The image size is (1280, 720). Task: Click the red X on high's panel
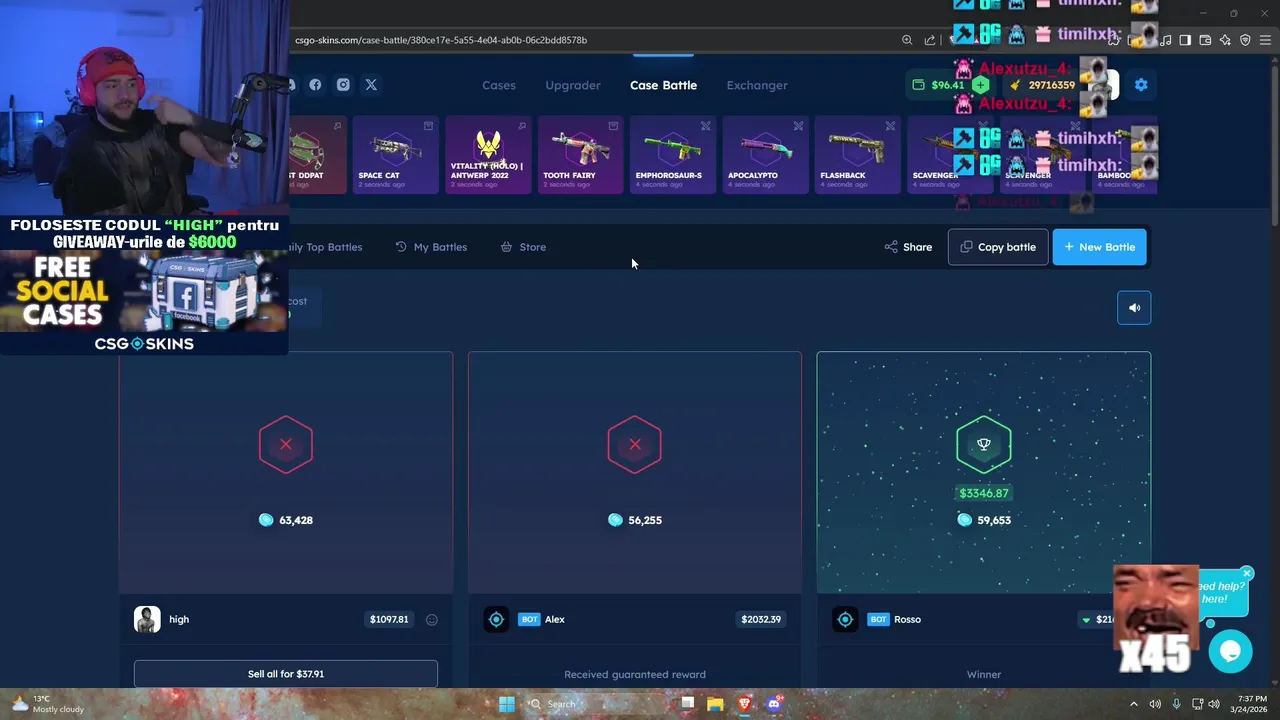coord(286,444)
